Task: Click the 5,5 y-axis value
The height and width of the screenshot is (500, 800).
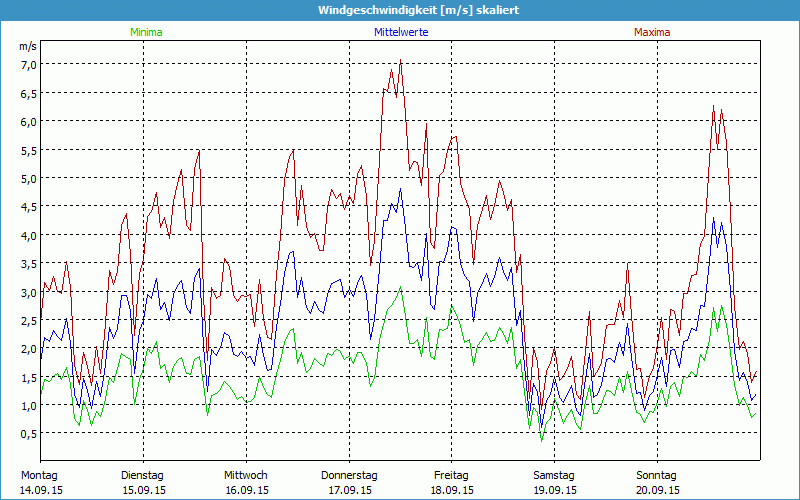Action: pyautogui.click(x=29, y=150)
